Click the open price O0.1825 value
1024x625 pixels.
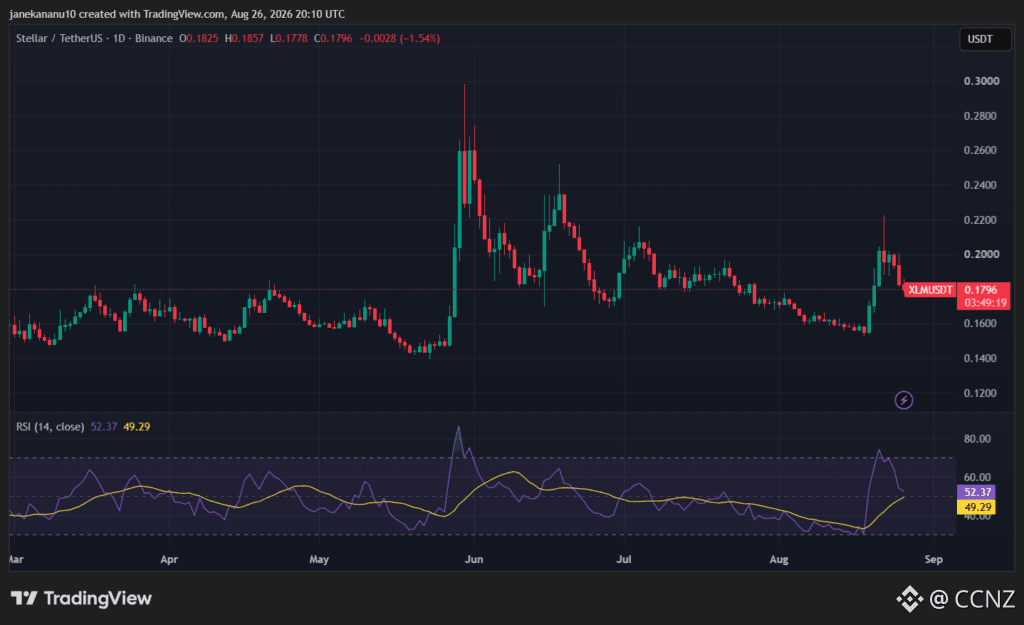pos(199,39)
